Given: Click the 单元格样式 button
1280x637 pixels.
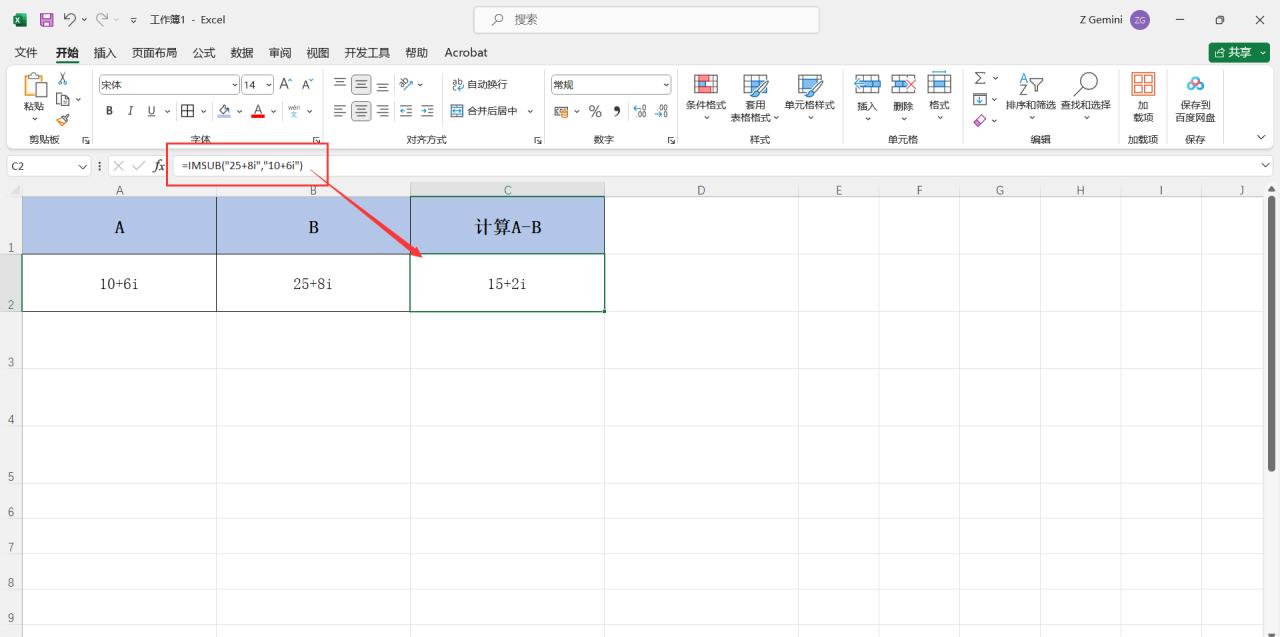Looking at the screenshot, I should [809, 97].
